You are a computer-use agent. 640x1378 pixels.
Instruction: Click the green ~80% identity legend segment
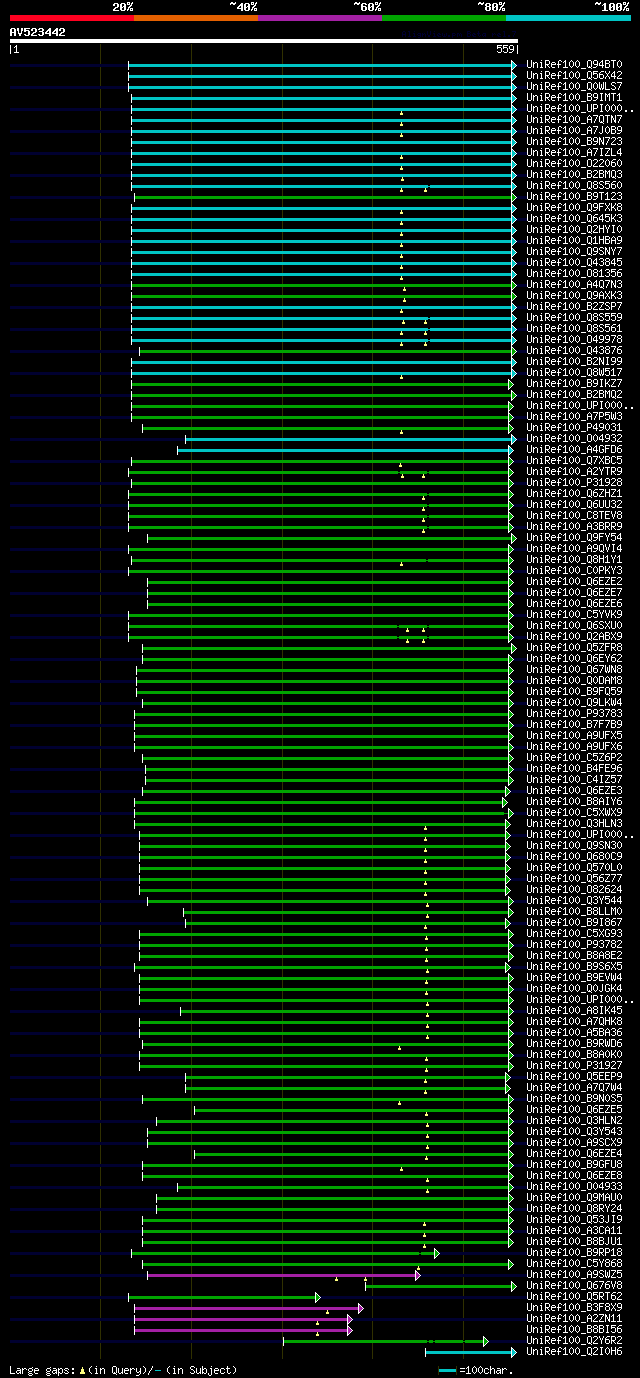pos(444,18)
